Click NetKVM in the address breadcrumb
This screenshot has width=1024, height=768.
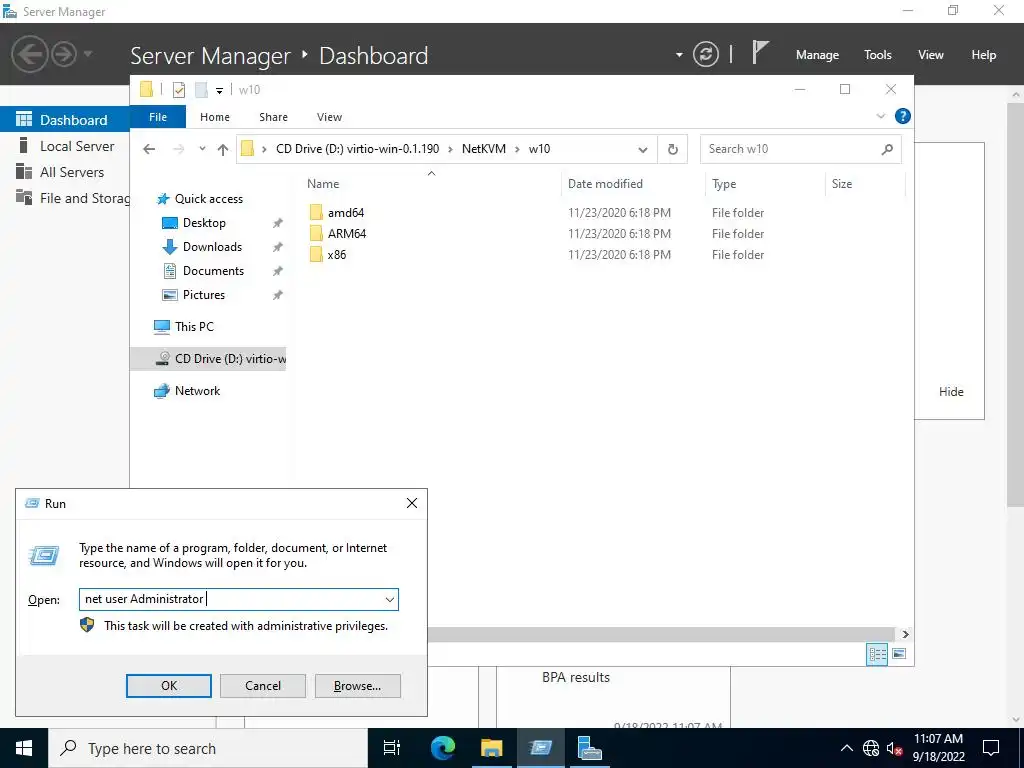tap(484, 149)
